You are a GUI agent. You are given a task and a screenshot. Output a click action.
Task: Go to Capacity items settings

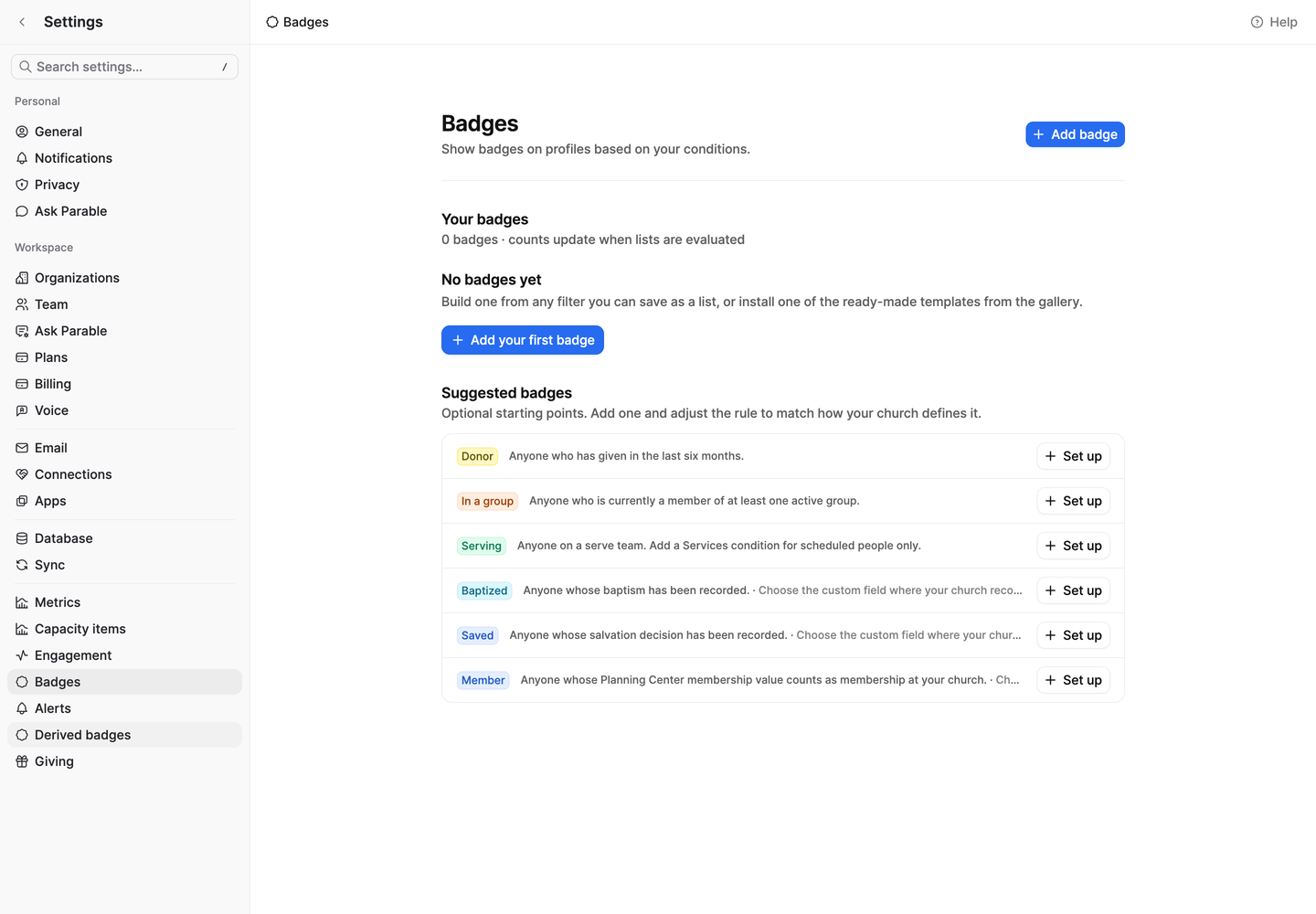click(x=124, y=629)
